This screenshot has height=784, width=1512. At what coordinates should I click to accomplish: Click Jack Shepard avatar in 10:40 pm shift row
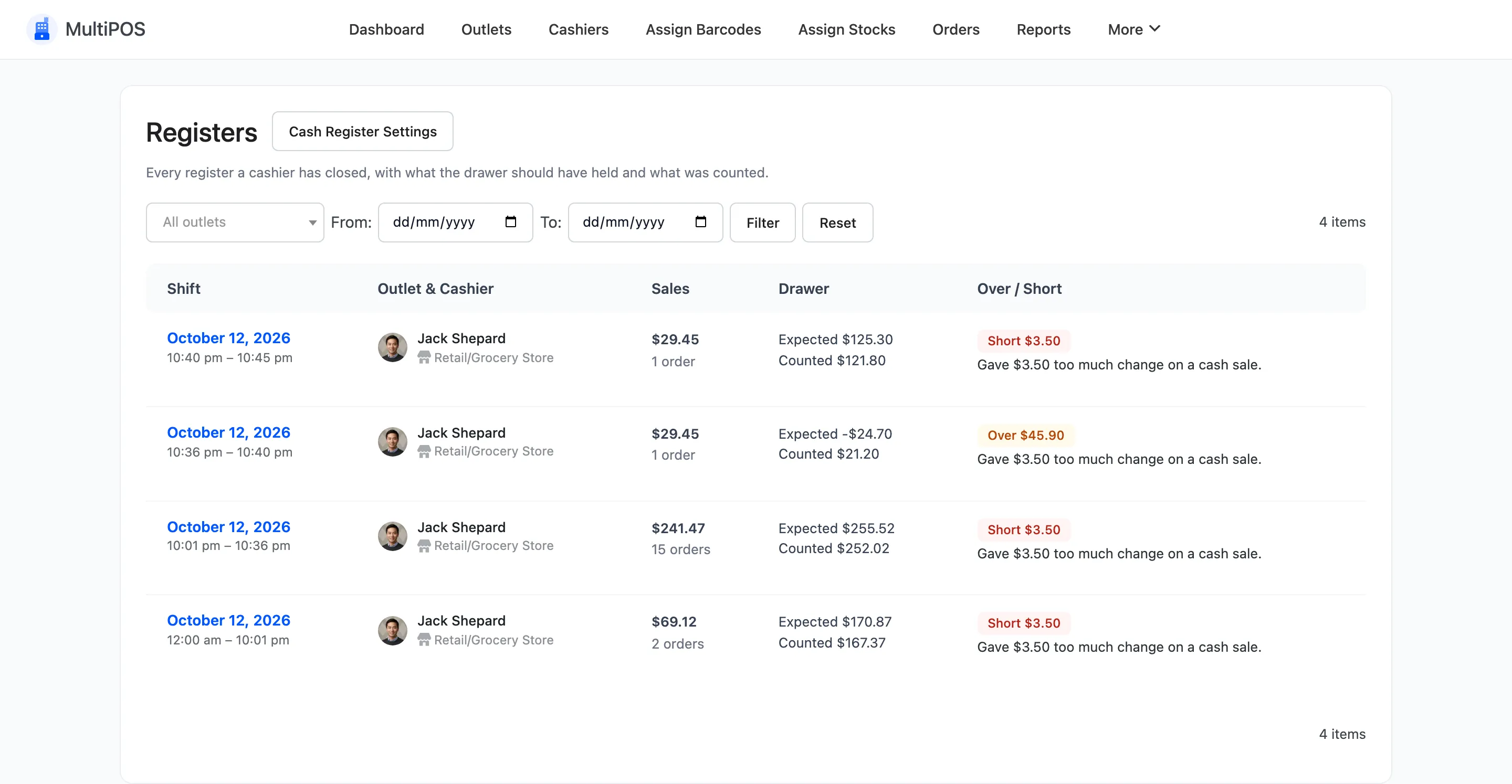click(393, 347)
